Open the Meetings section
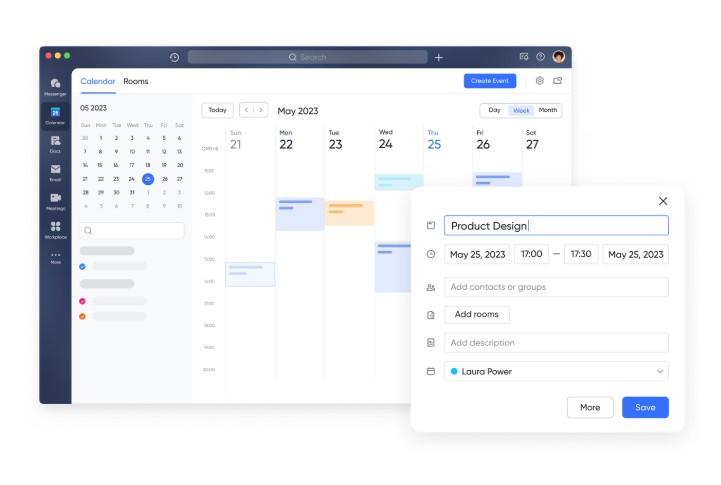 point(55,200)
